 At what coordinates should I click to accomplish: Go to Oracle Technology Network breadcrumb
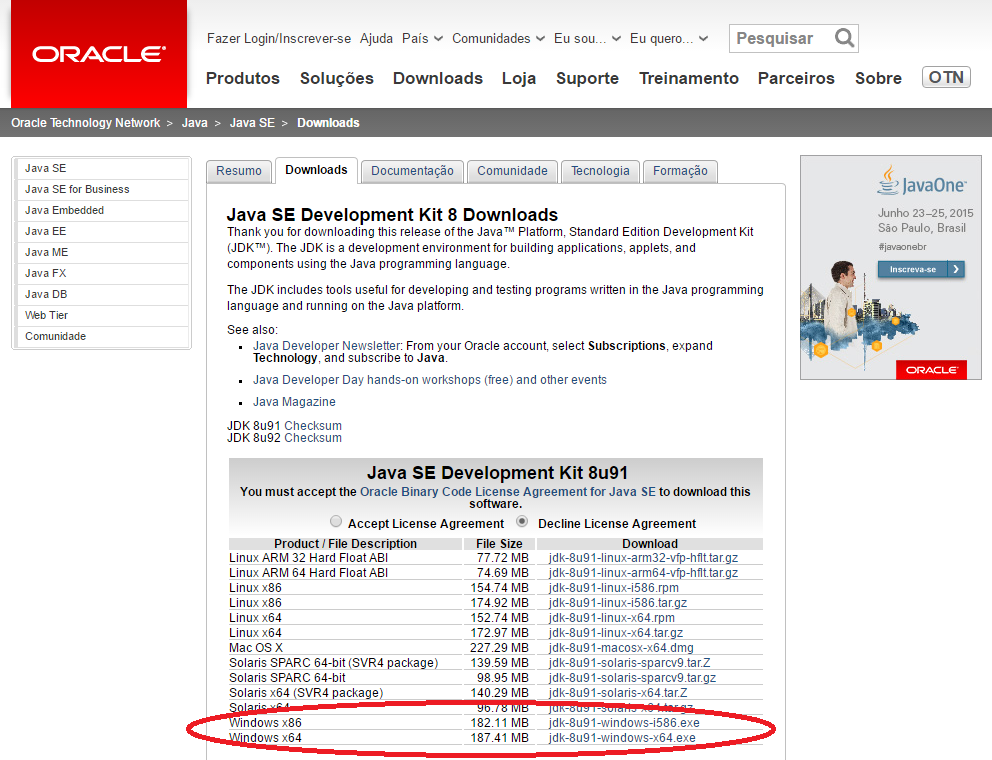tap(85, 123)
